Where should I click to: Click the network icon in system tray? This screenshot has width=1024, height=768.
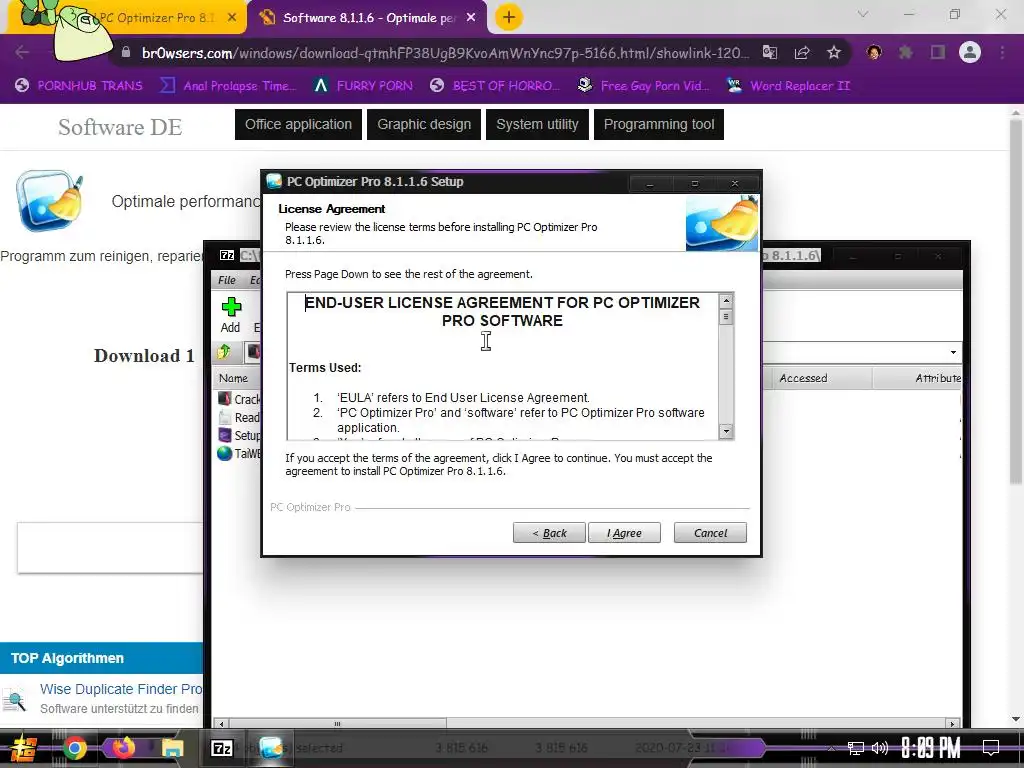click(x=855, y=748)
